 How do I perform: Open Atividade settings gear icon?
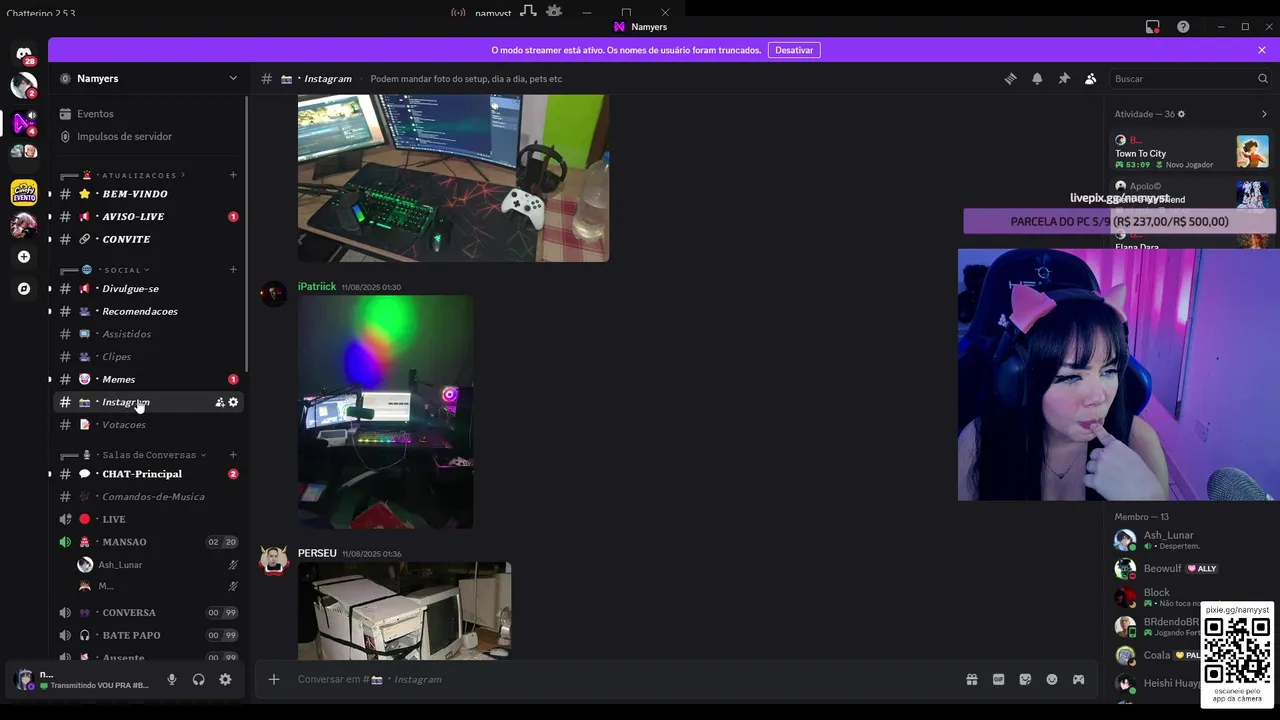coord(1181,114)
